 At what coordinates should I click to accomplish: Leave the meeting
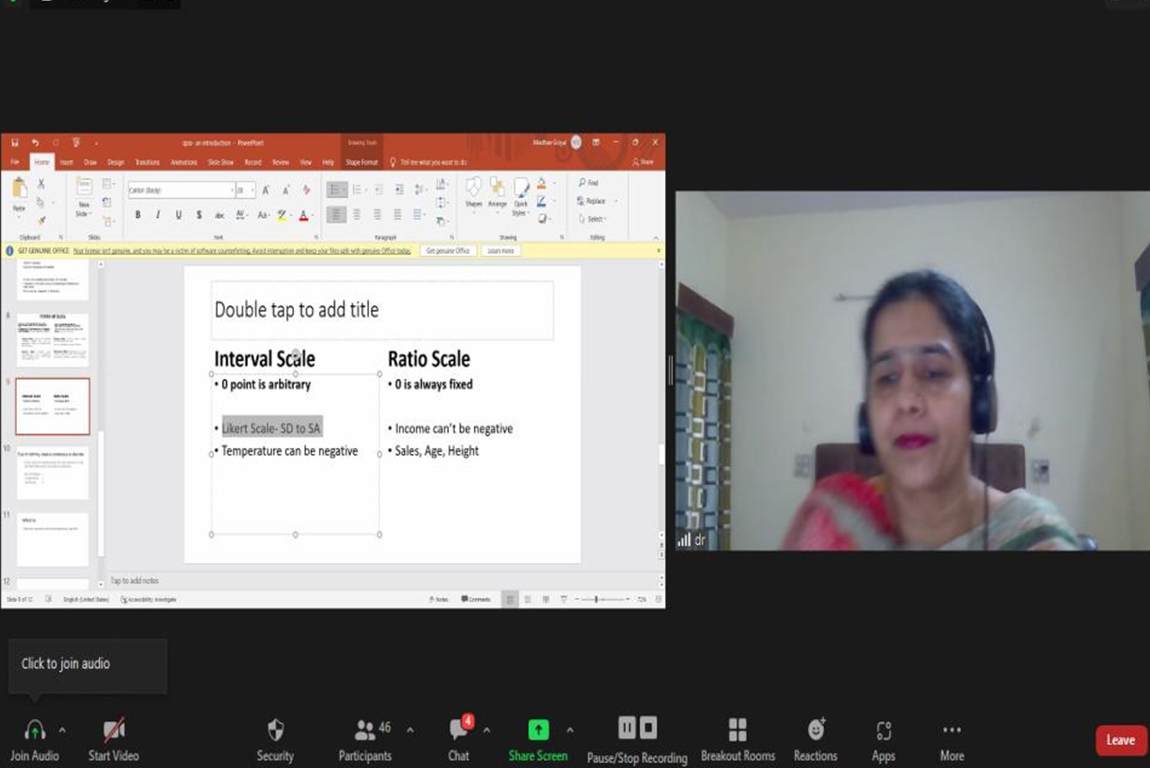pyautogui.click(x=1120, y=740)
